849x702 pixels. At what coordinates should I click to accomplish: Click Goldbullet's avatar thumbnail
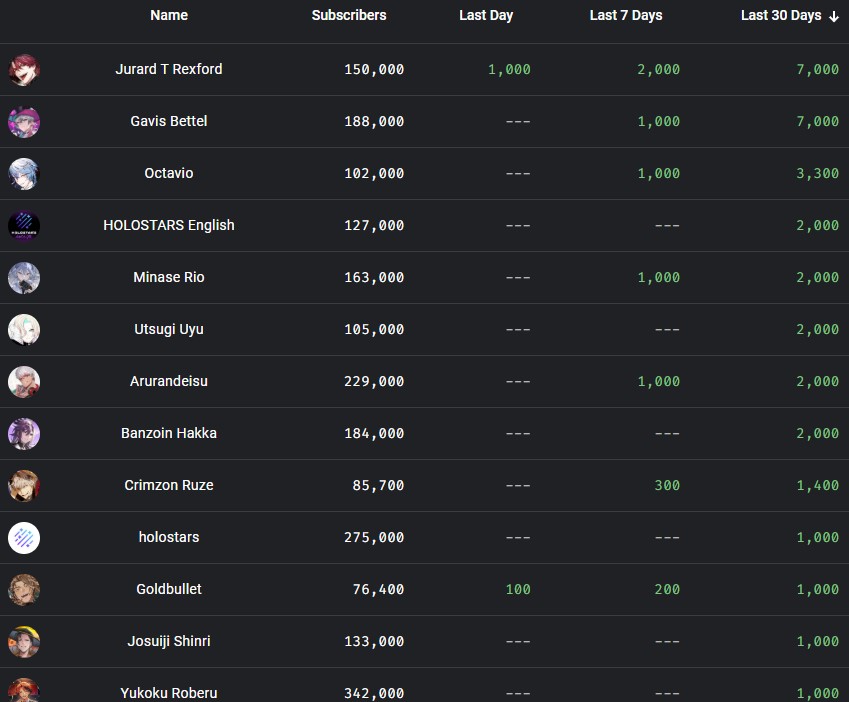tap(24, 590)
